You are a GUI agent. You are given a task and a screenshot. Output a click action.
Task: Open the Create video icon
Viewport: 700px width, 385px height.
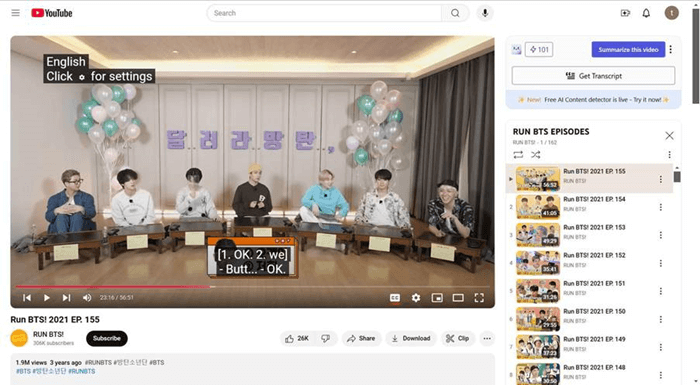coord(625,13)
